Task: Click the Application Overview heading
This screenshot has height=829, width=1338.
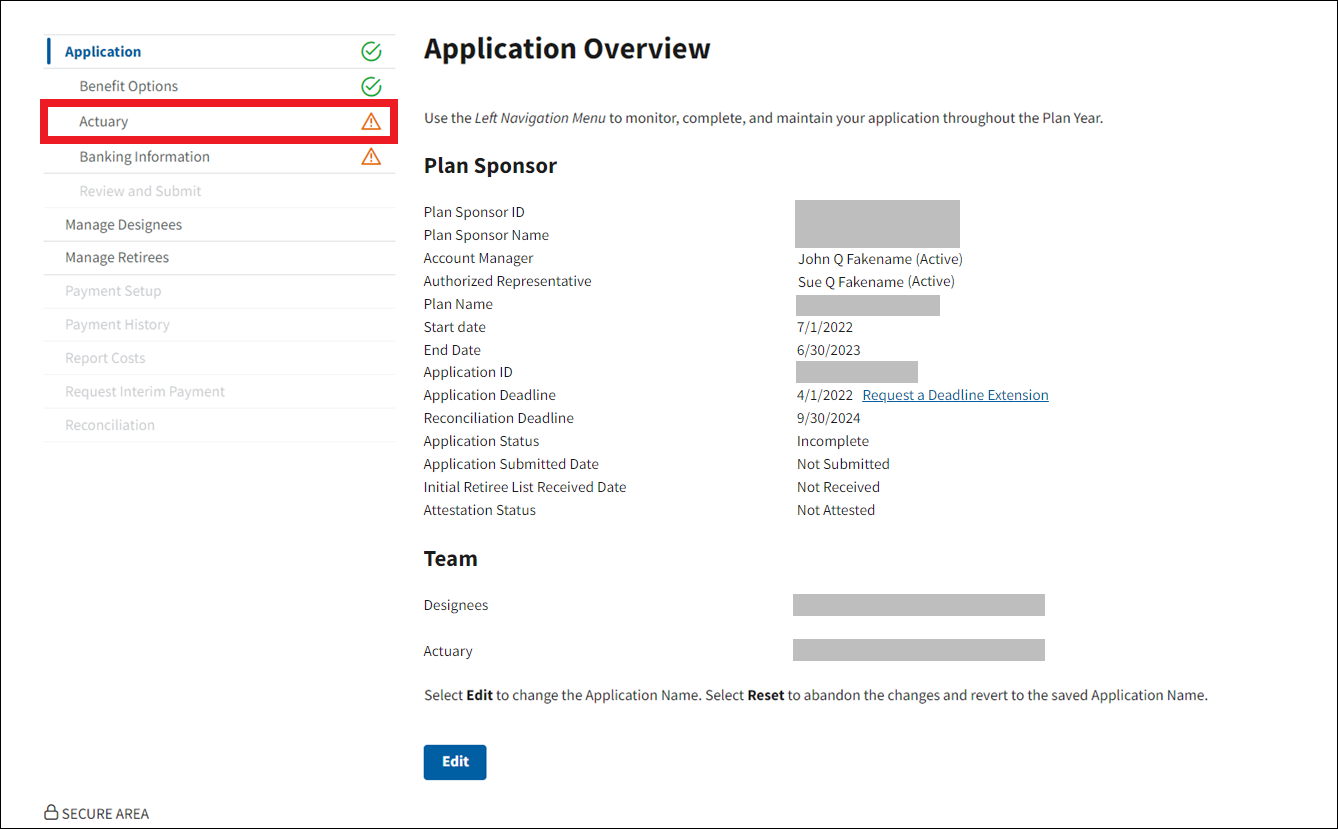Action: click(x=567, y=49)
